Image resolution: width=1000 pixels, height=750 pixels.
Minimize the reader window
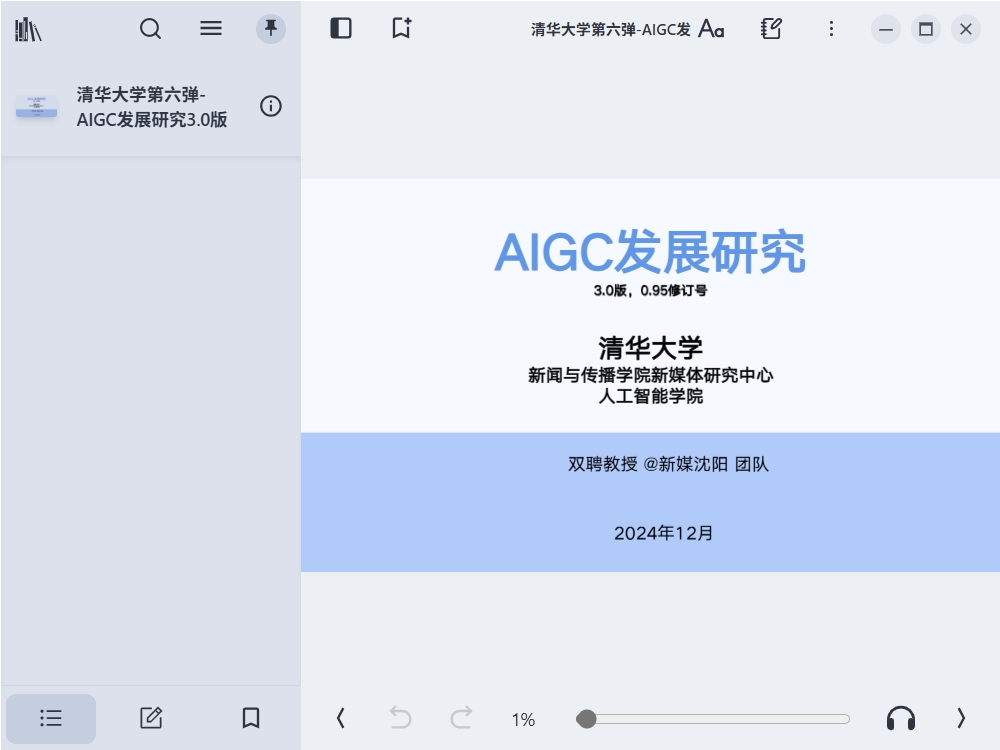[886, 29]
